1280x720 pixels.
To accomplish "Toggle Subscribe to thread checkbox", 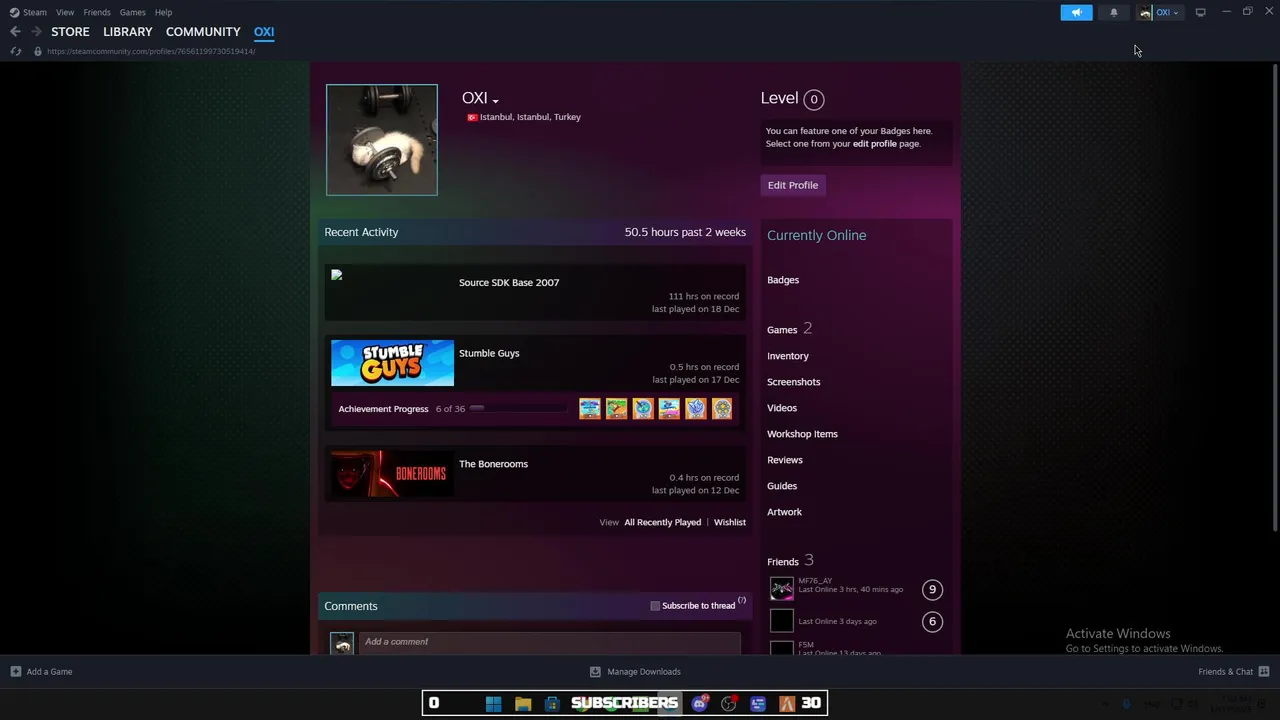I will (655, 606).
